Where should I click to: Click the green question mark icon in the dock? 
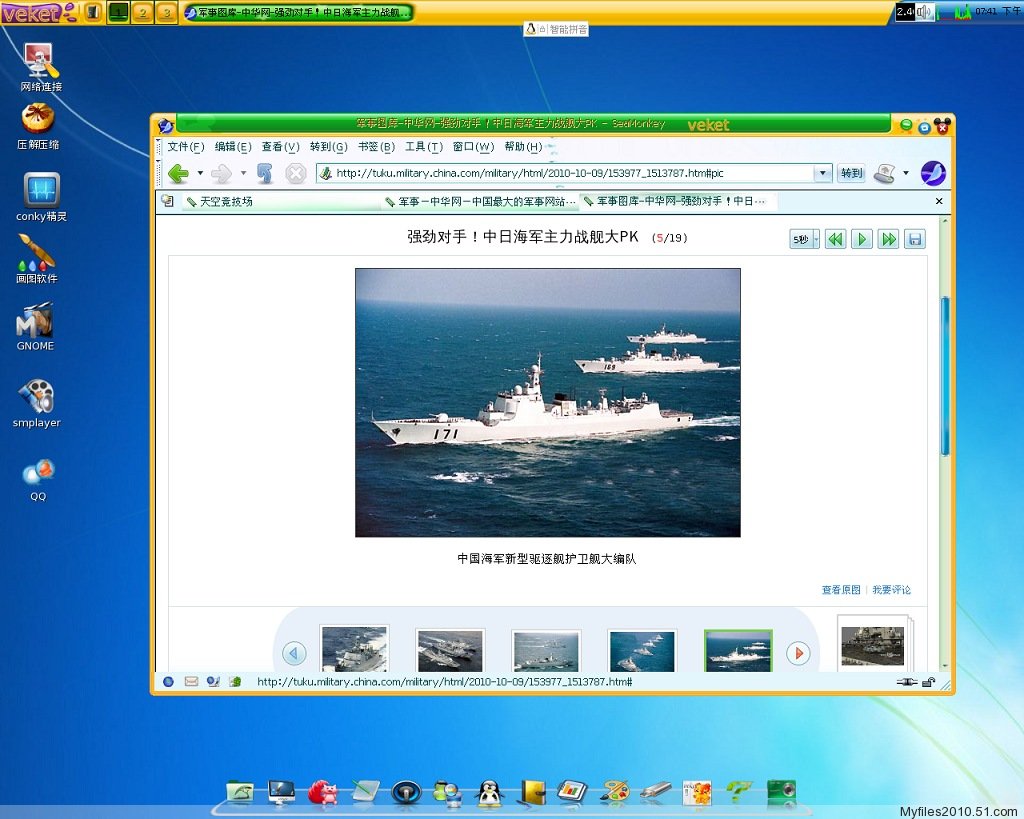coord(739,792)
